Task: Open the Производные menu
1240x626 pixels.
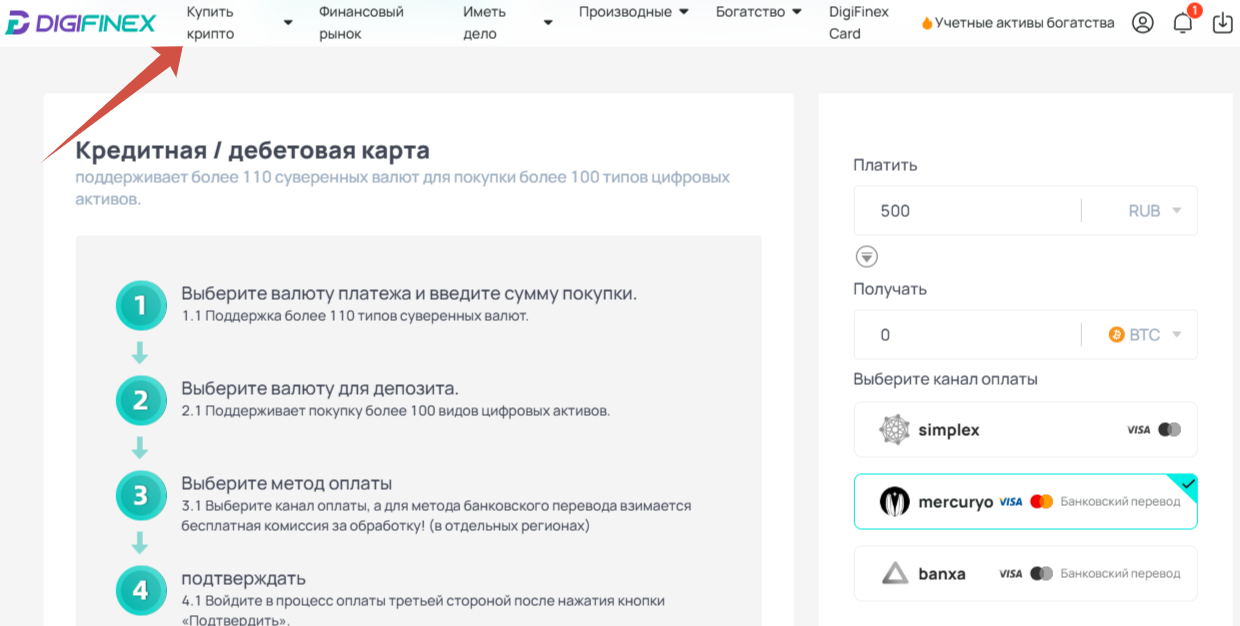Action: click(625, 12)
